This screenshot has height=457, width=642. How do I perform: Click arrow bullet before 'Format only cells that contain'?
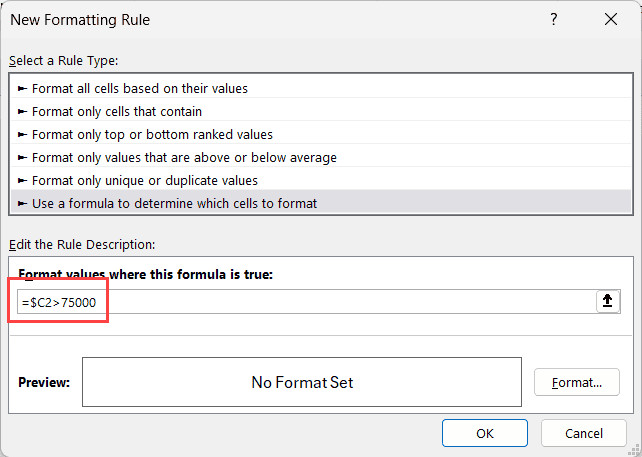coord(23,112)
